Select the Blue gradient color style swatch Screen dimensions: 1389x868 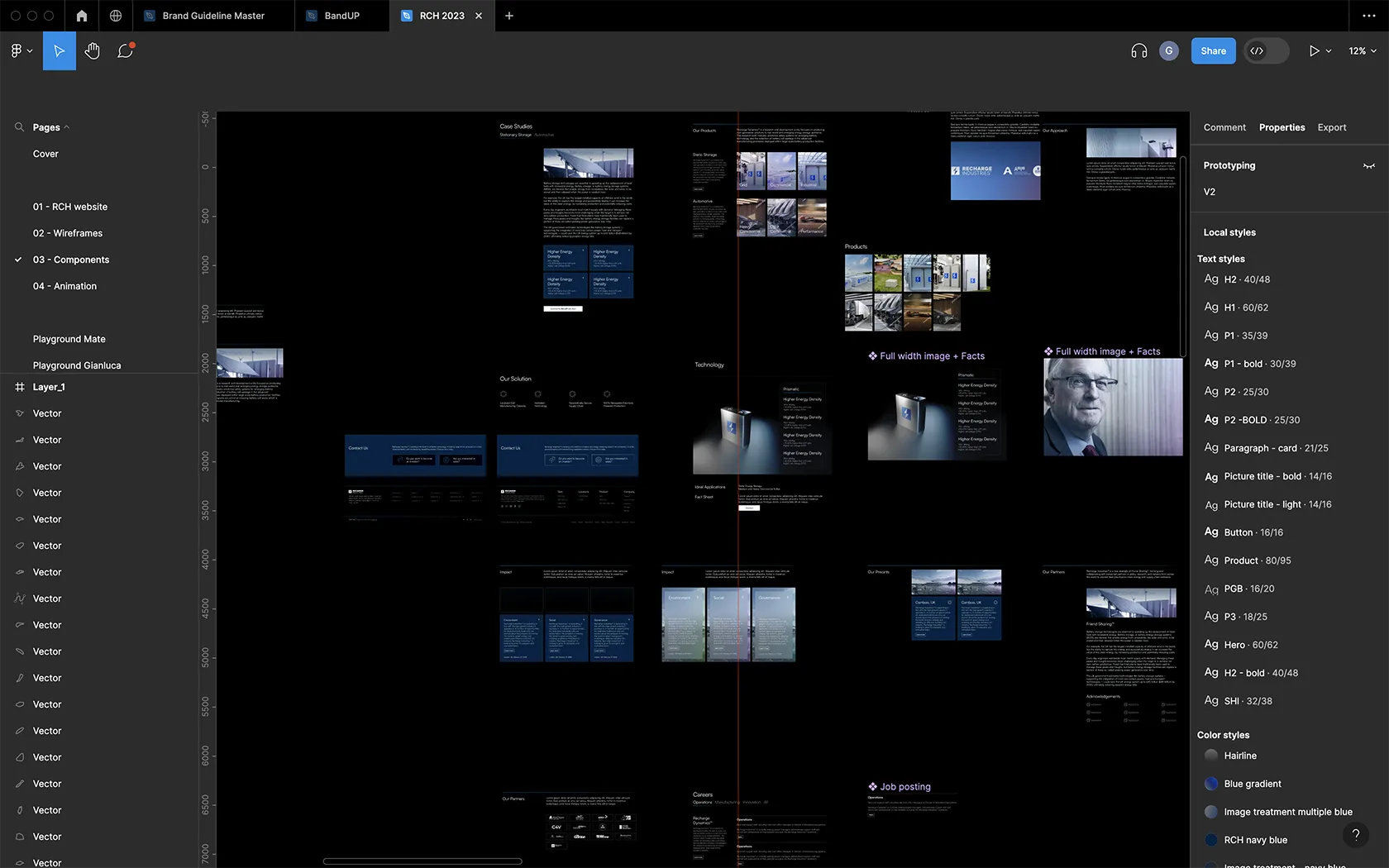(1211, 784)
